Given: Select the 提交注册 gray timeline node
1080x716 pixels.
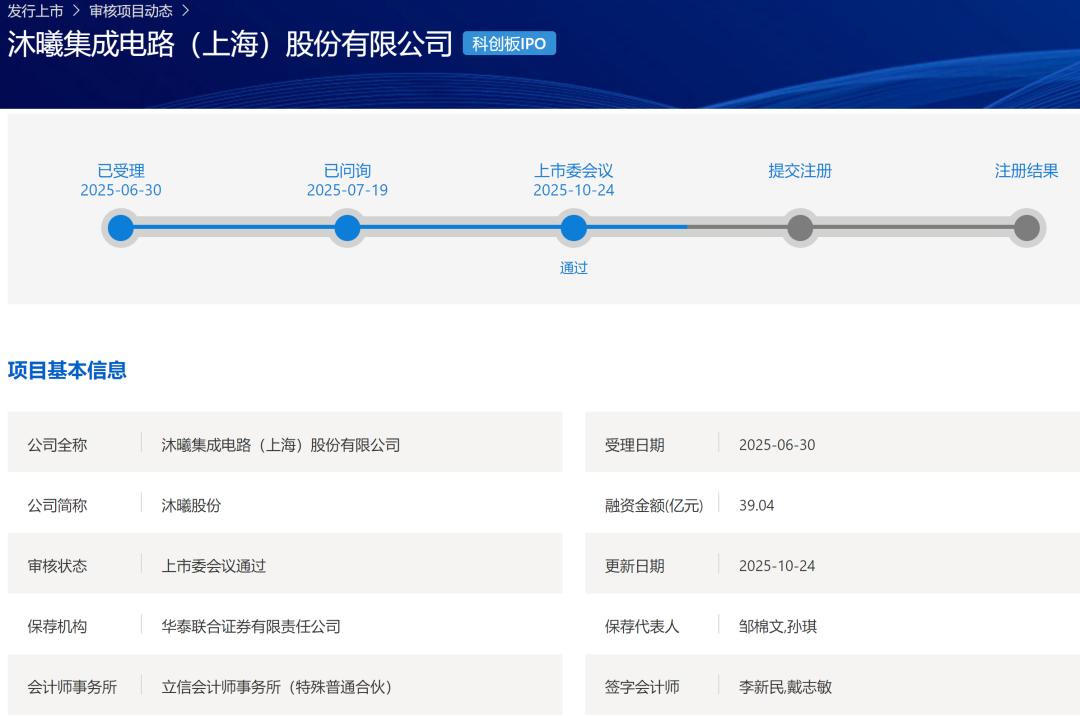Looking at the screenshot, I should coord(800,228).
